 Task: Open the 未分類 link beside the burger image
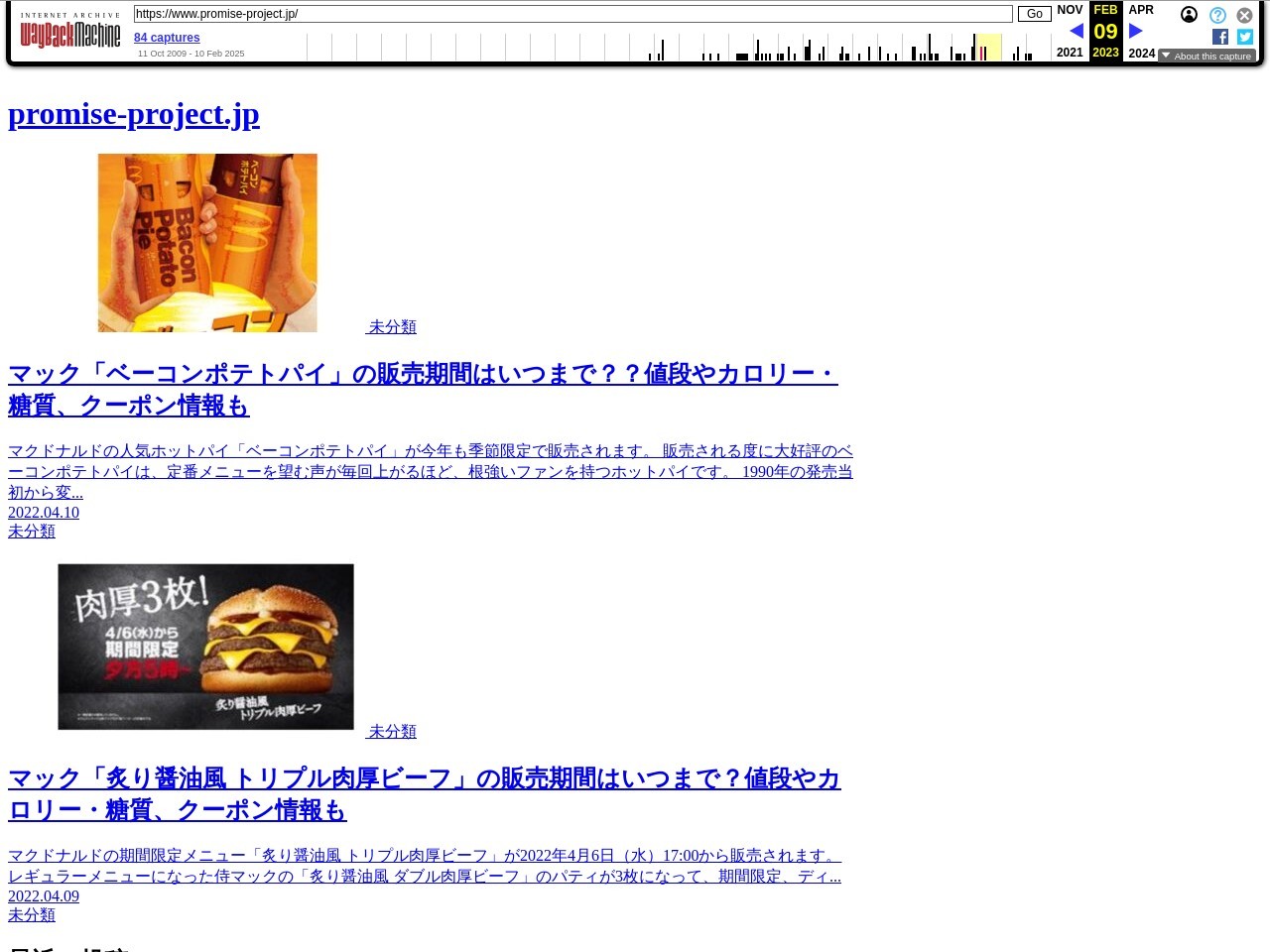pyautogui.click(x=393, y=731)
